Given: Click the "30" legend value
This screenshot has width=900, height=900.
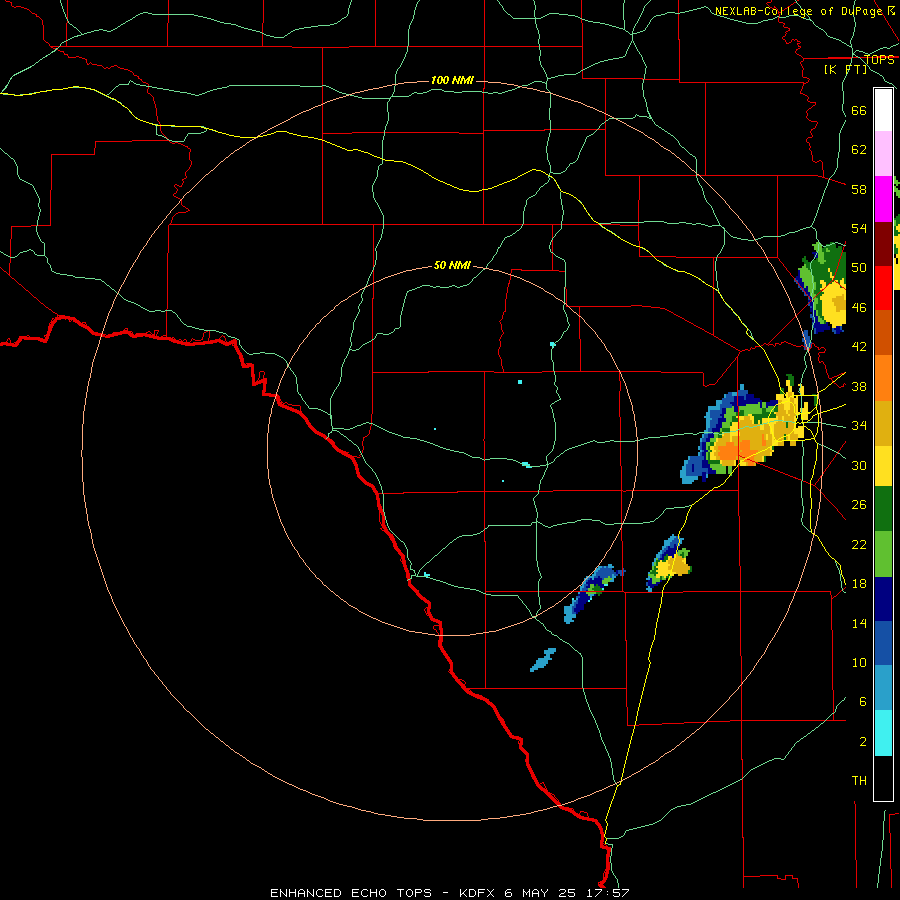Looking at the screenshot, I should (x=859, y=465).
